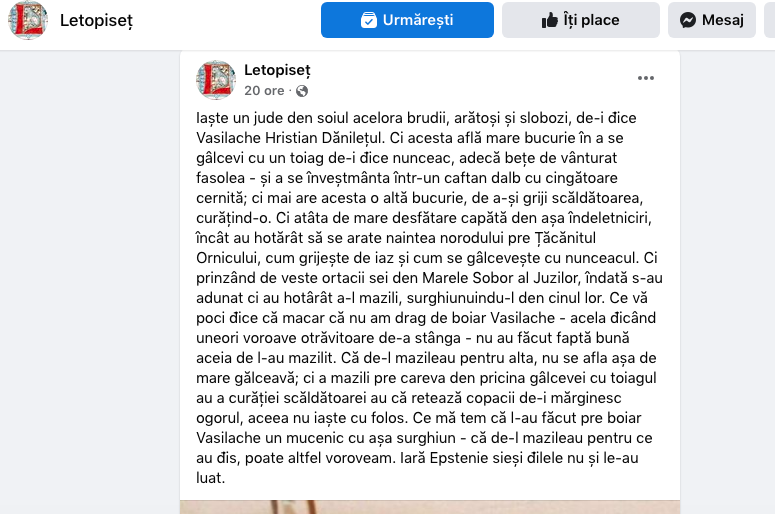Image resolution: width=775 pixels, height=514 pixels.
Task: Toggle the Îți place like button
Action: [x=580, y=20]
